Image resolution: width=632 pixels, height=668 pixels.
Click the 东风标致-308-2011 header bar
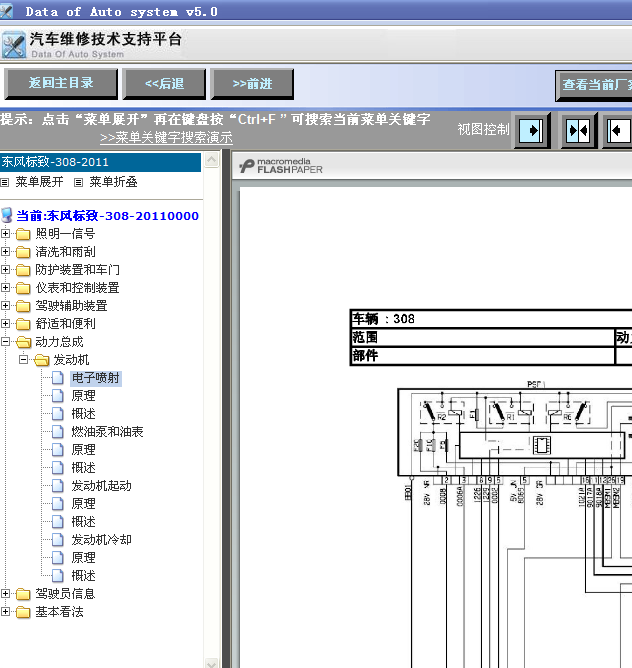pyautogui.click(x=100, y=162)
